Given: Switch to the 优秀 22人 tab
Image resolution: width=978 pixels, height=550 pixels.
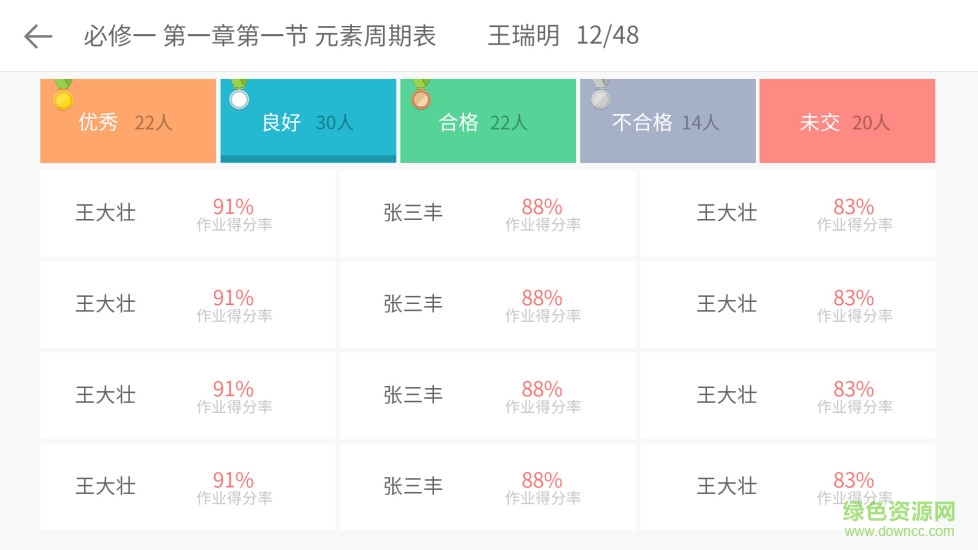Looking at the screenshot, I should pyautogui.click(x=127, y=123).
